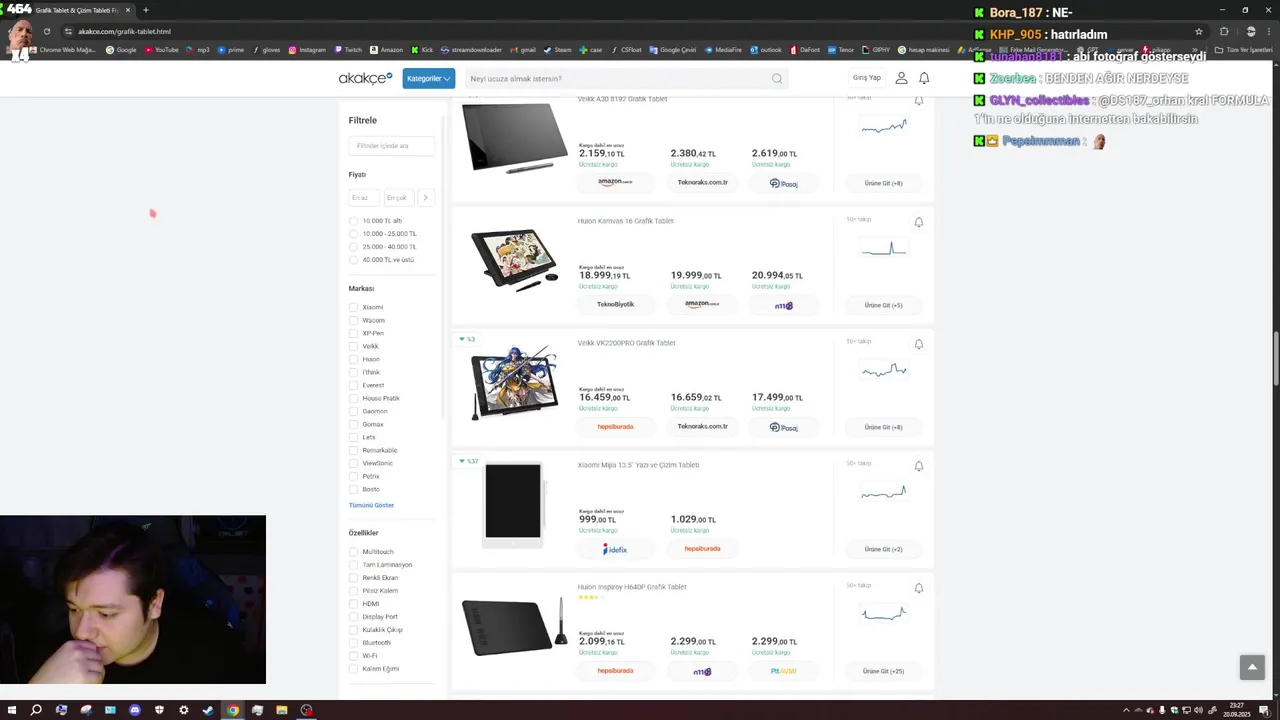Open Xiaomi Mijia 13.5" tablet title link
Screen dimensions: 1280x720
638,465
